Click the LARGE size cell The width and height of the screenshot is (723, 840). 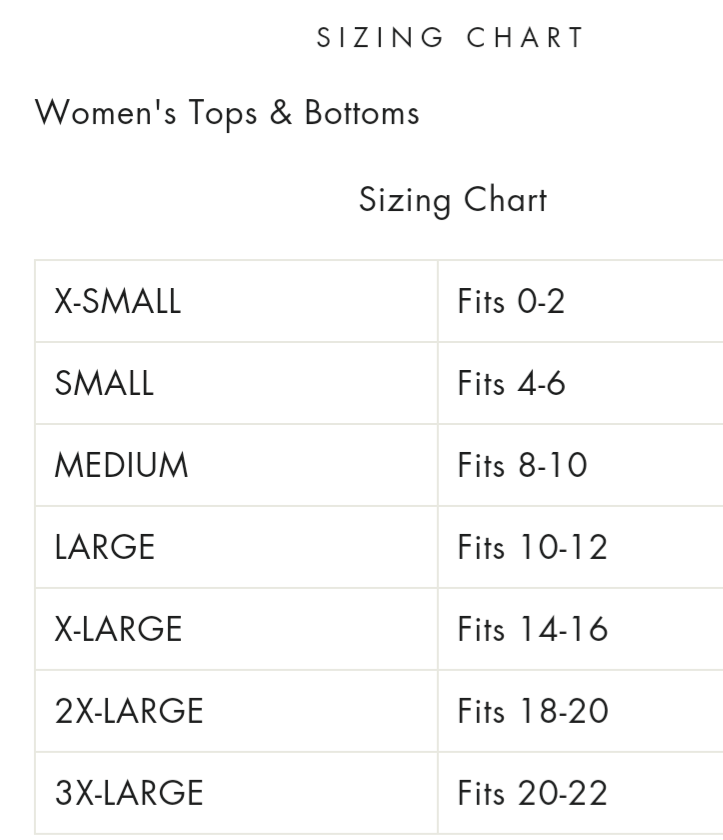click(105, 547)
